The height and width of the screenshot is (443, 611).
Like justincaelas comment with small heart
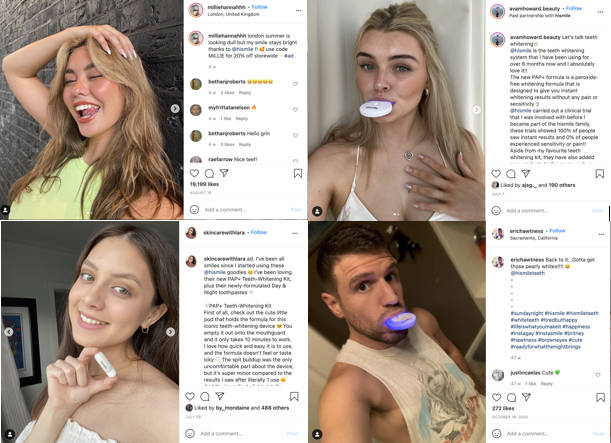click(x=598, y=375)
